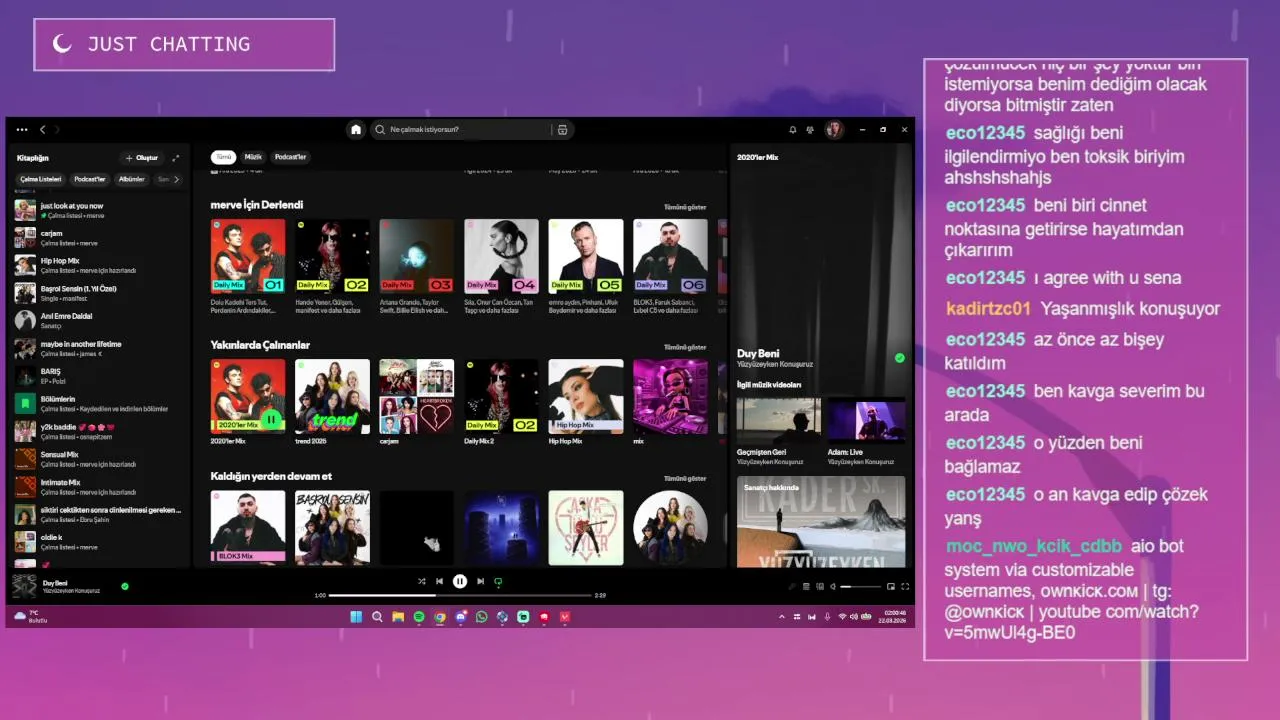Toggle repeat mode

tap(498, 581)
